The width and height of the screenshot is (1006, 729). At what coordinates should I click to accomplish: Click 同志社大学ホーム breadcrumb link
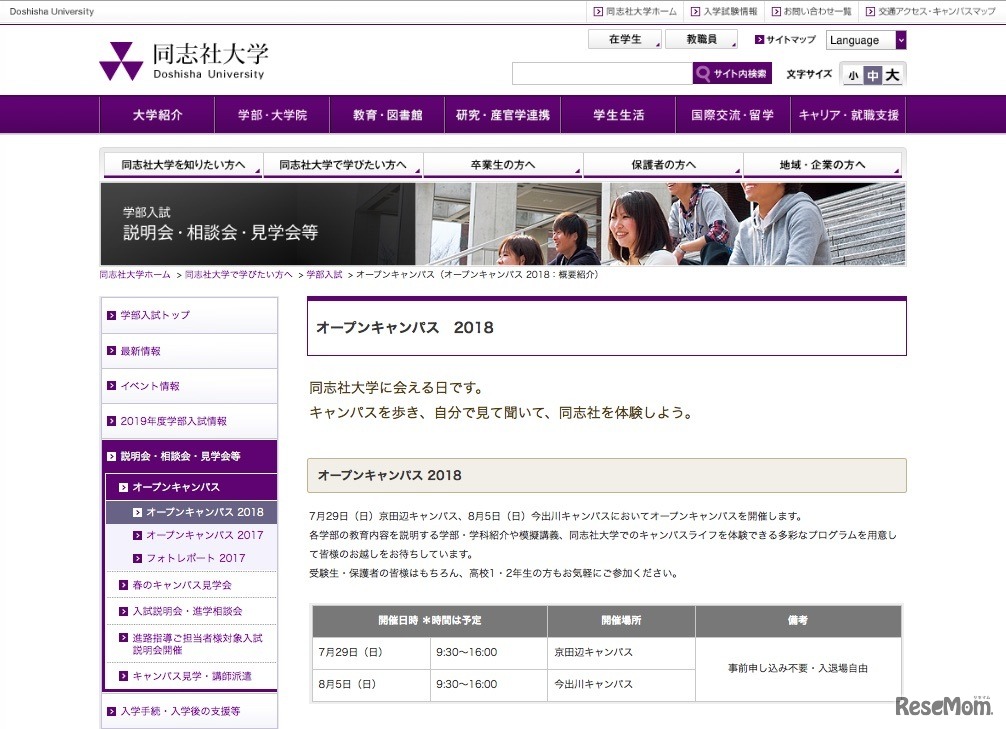coord(135,274)
